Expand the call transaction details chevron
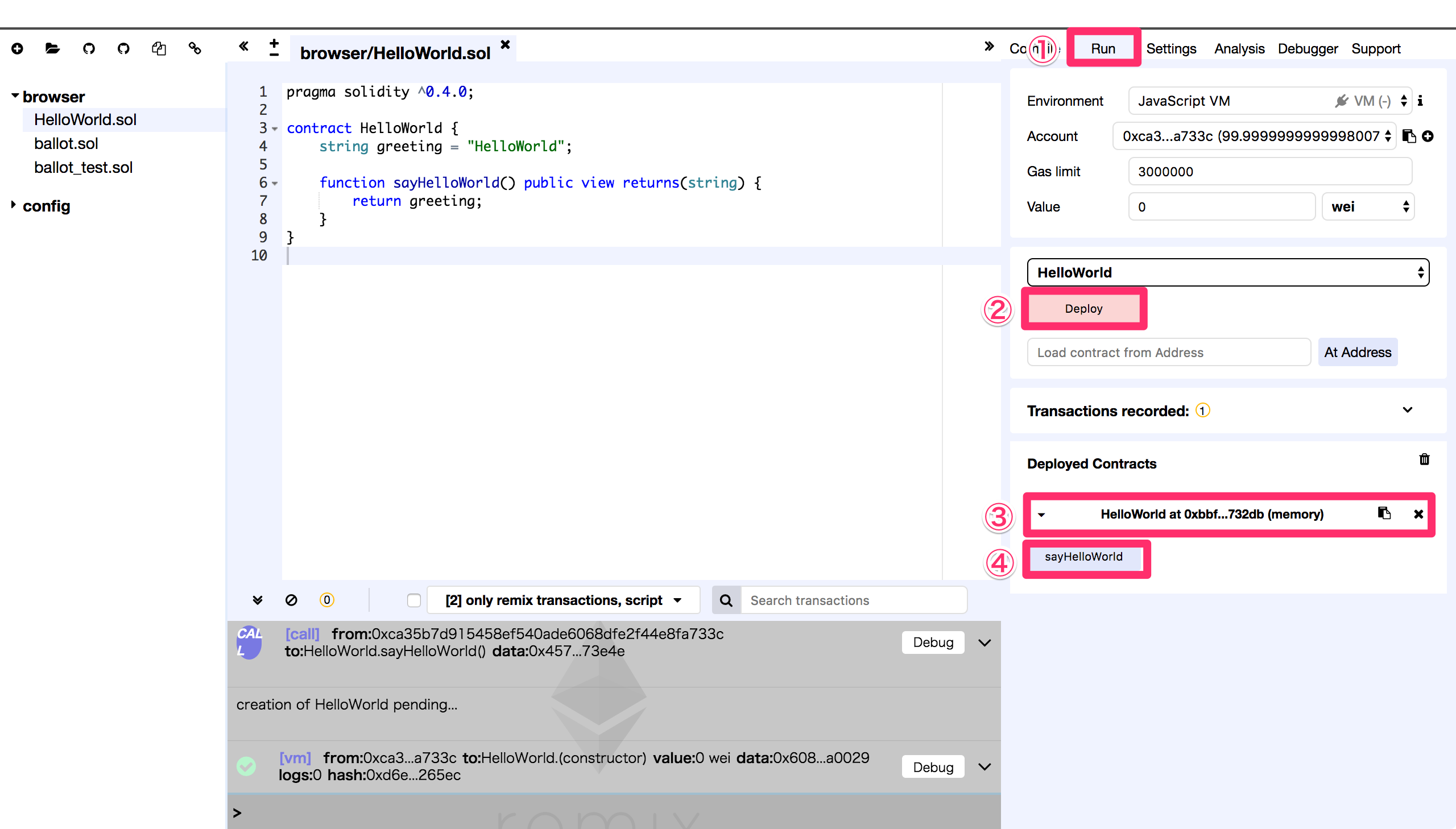1456x829 pixels. [985, 643]
